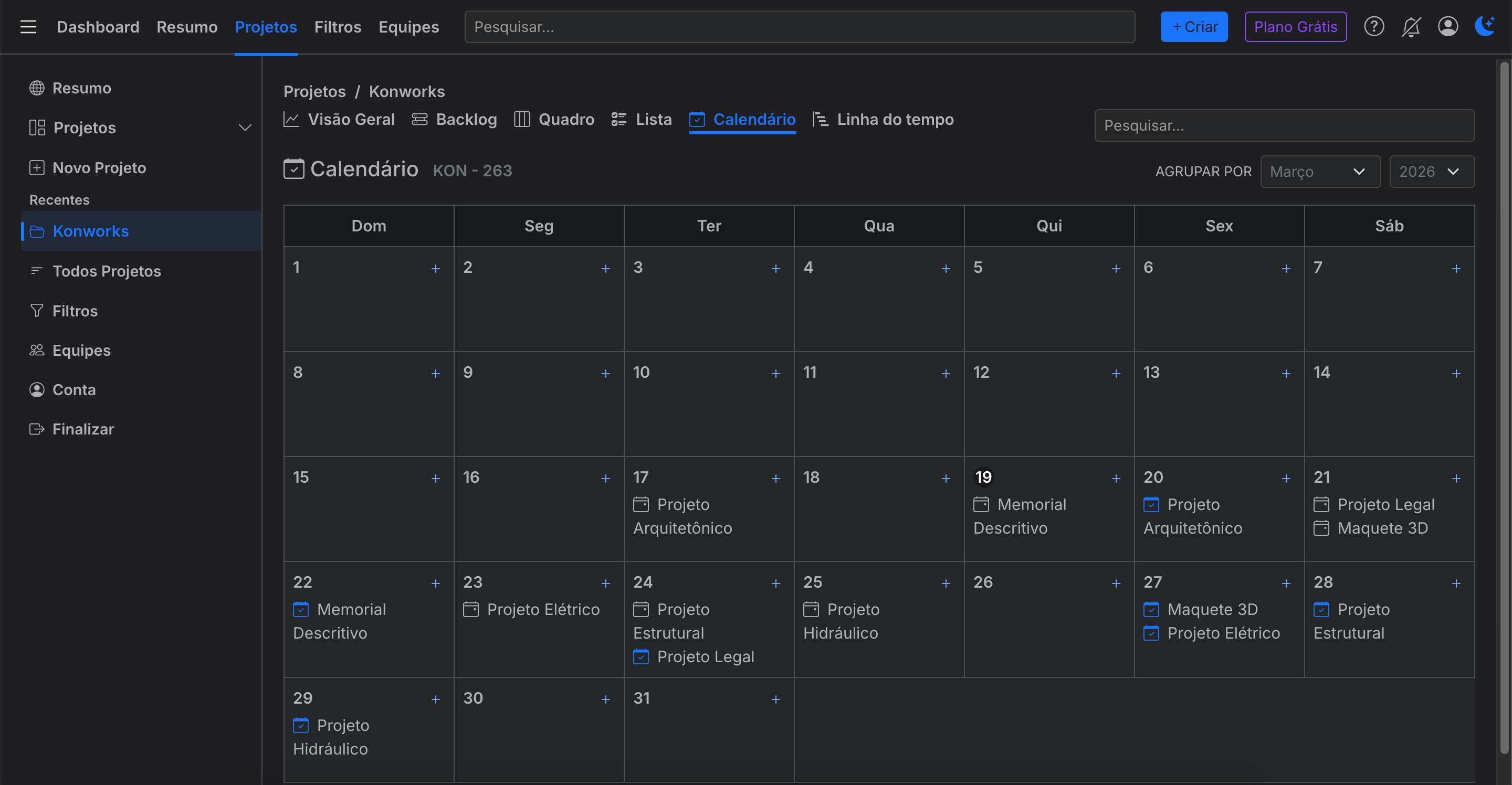Screen dimensions: 1512x785
Task: Open the 2026 year dropdown
Action: point(1432,171)
